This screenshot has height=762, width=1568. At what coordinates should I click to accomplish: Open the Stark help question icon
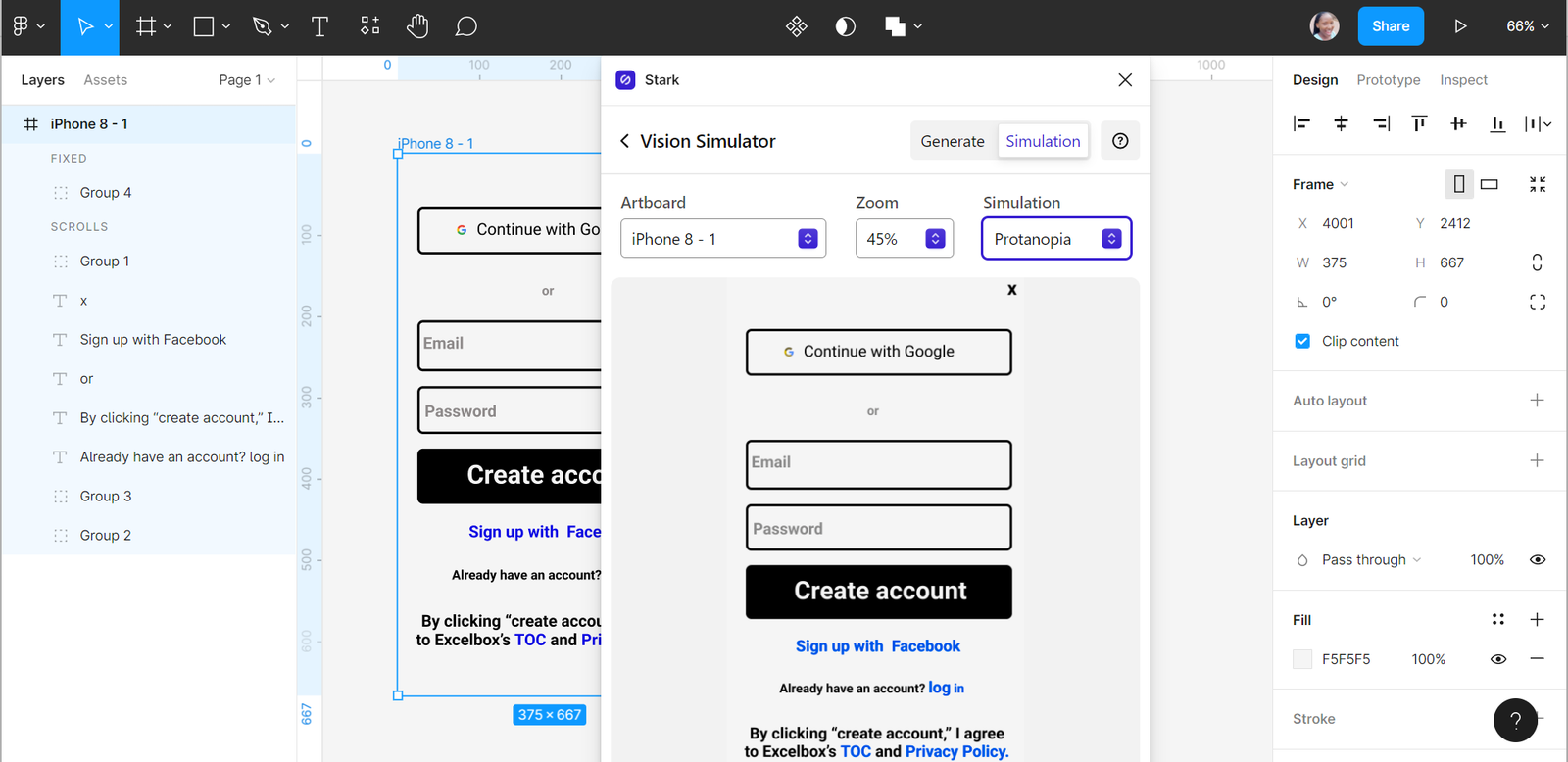(x=1120, y=141)
